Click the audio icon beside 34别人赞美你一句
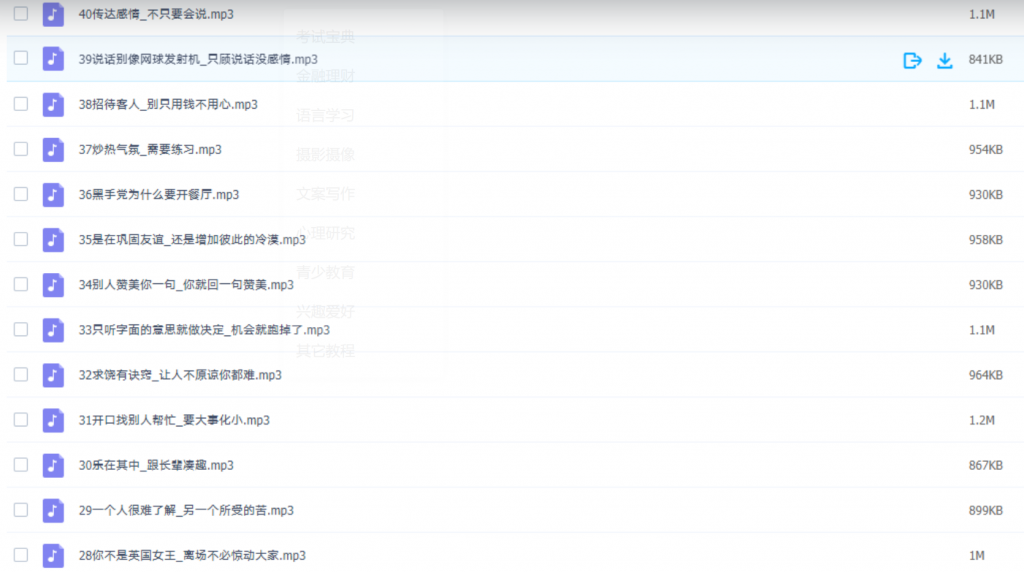Image resolution: width=1024 pixels, height=573 pixels. [53, 285]
